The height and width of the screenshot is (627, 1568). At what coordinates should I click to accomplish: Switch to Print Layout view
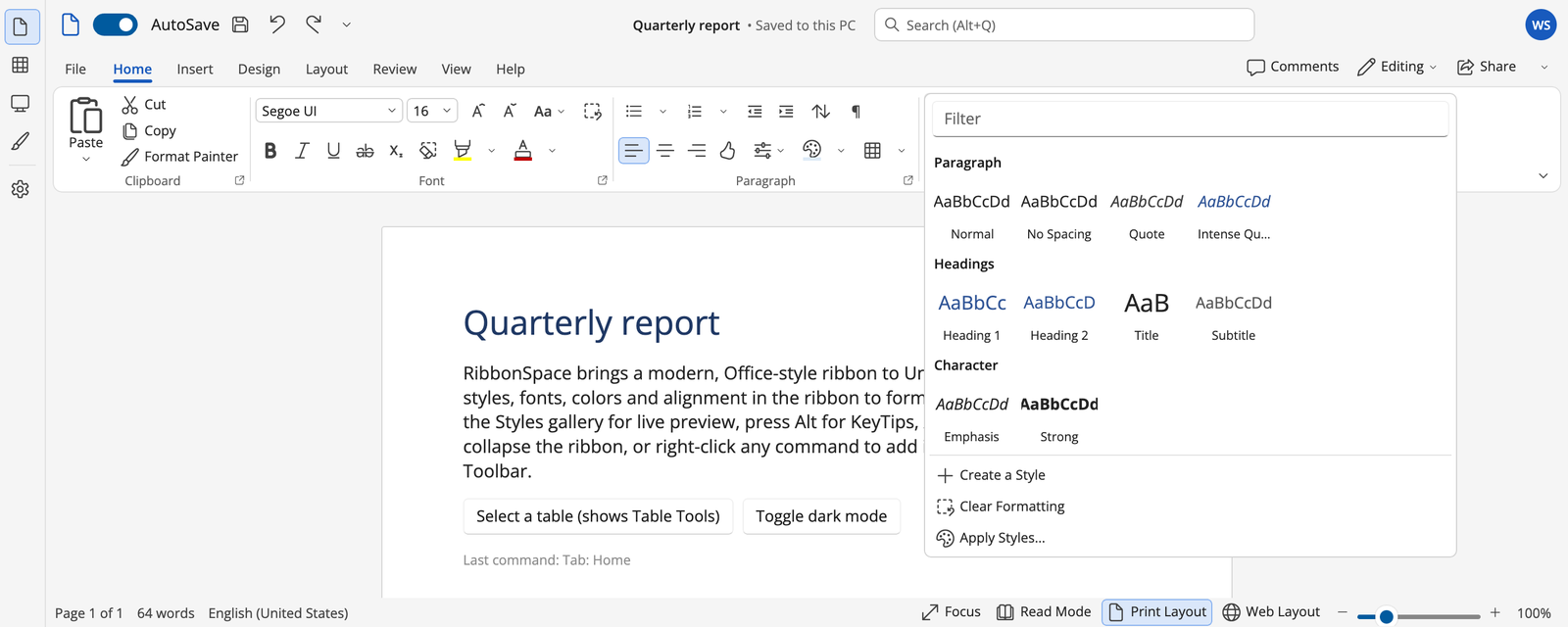[1157, 612]
